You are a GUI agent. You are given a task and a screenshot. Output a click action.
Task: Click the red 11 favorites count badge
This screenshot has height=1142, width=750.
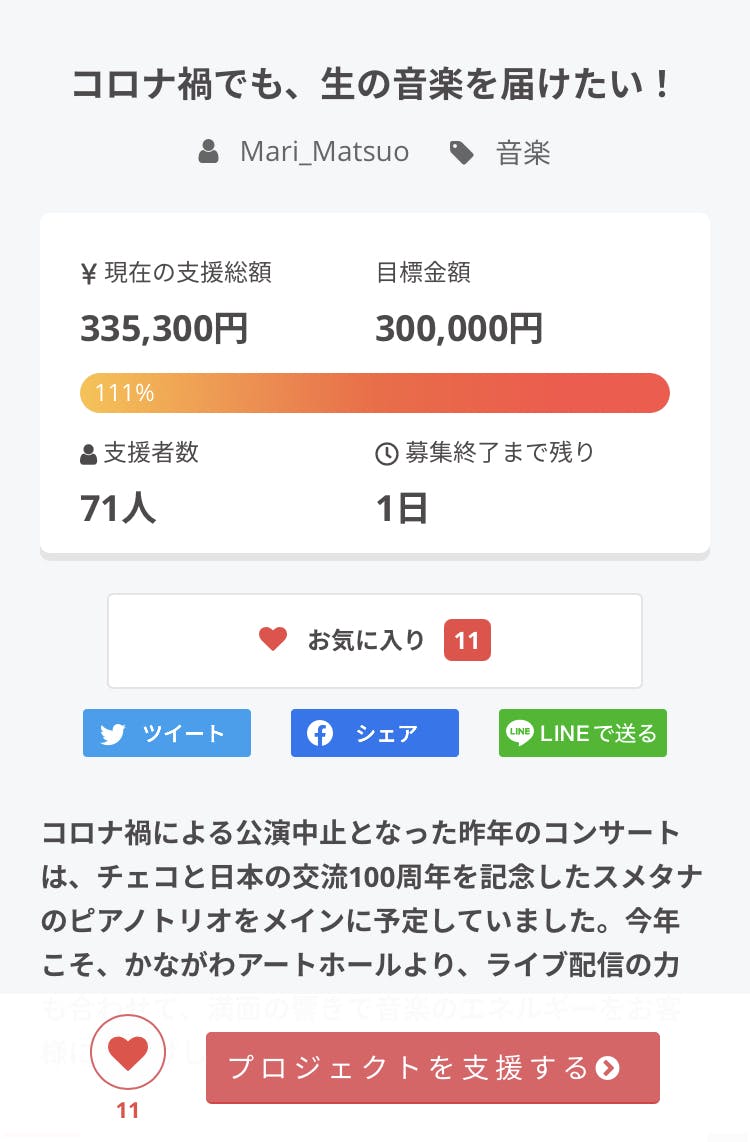coord(467,640)
